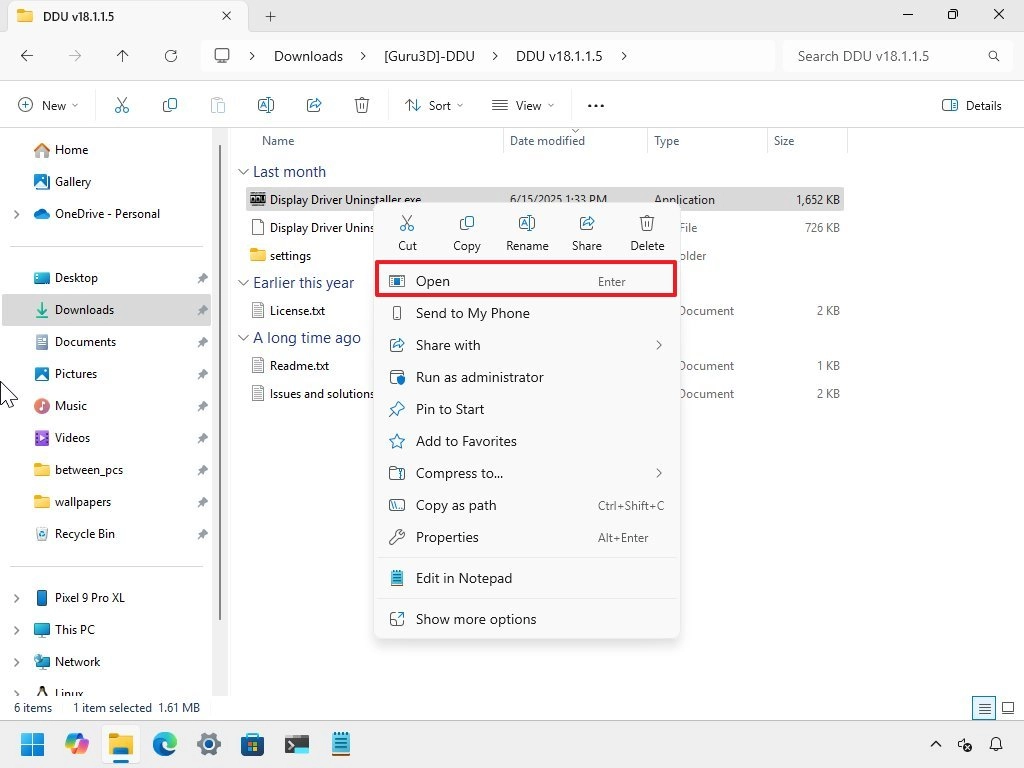Open Microsoft Store from taskbar
This screenshot has height=768, width=1024.
[x=253, y=744]
